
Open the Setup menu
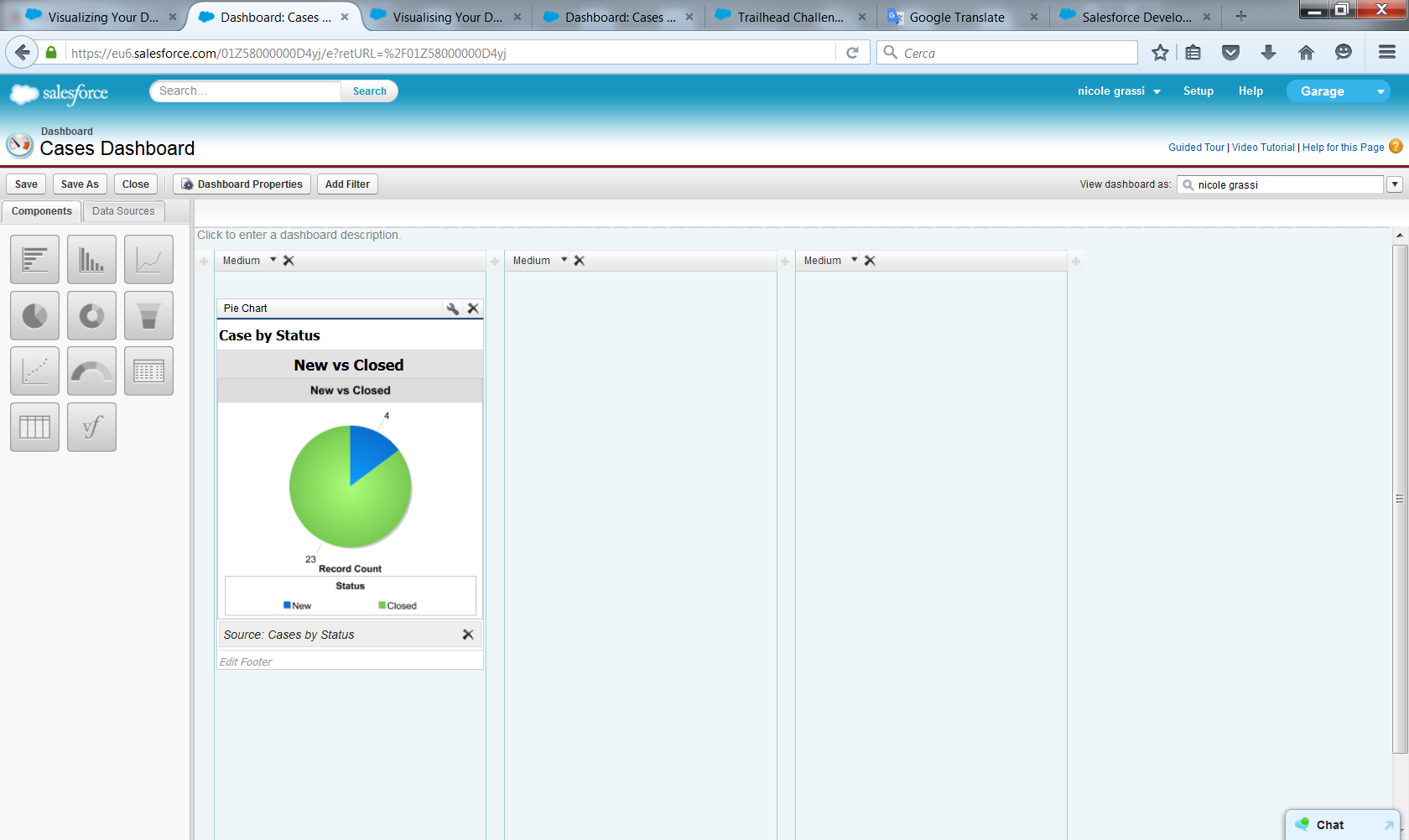click(x=1198, y=91)
